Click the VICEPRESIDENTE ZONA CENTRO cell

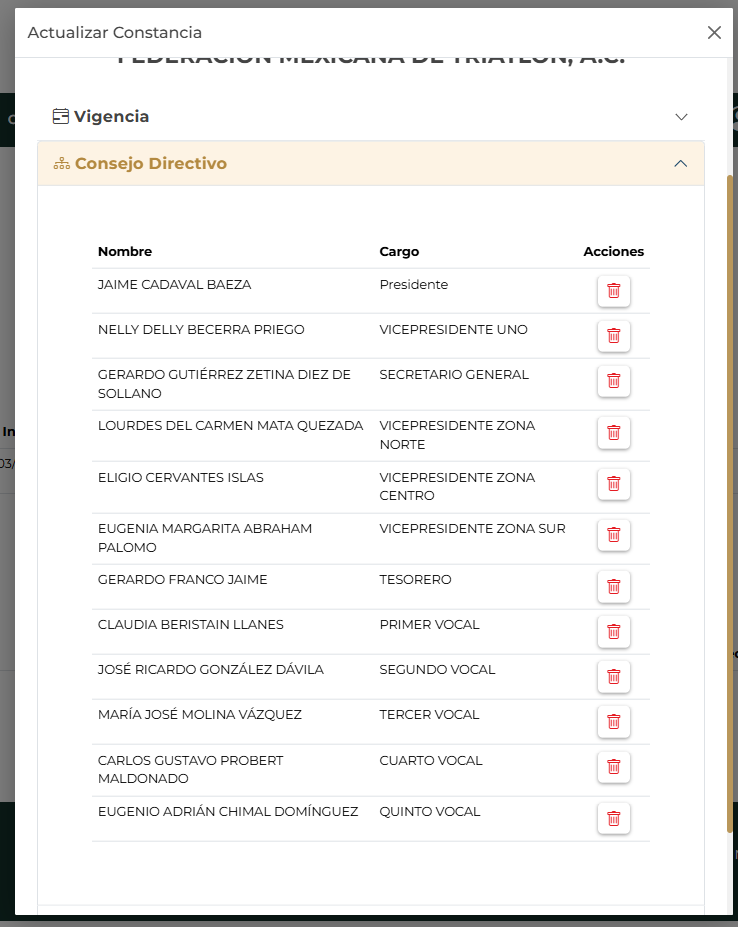coord(457,486)
